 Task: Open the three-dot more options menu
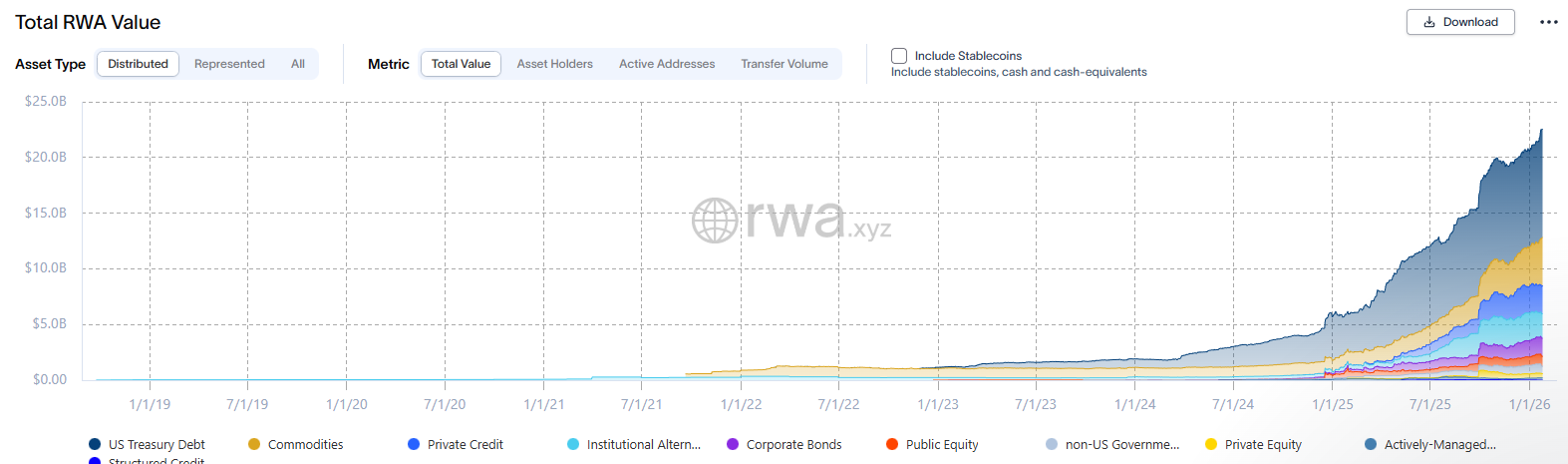1548,22
